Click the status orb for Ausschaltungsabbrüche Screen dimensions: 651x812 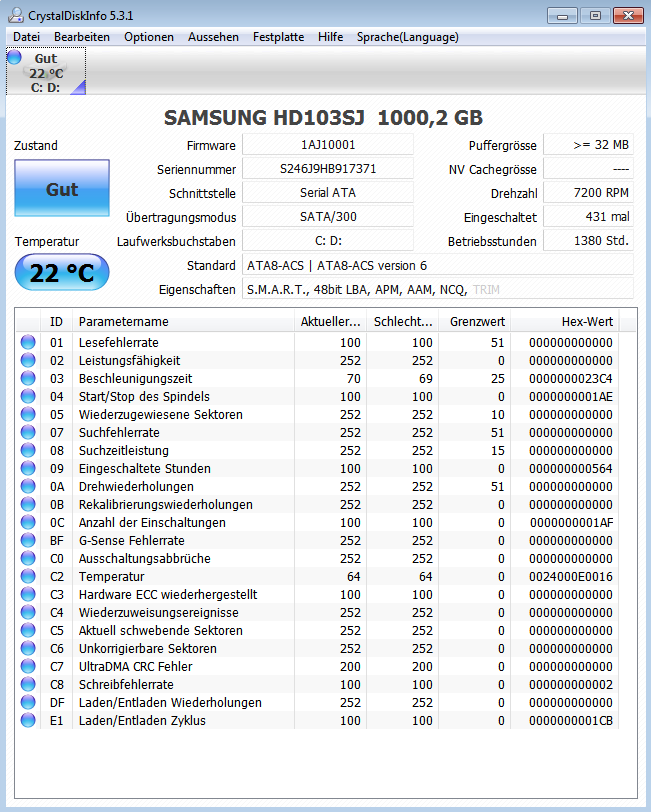tap(28, 558)
